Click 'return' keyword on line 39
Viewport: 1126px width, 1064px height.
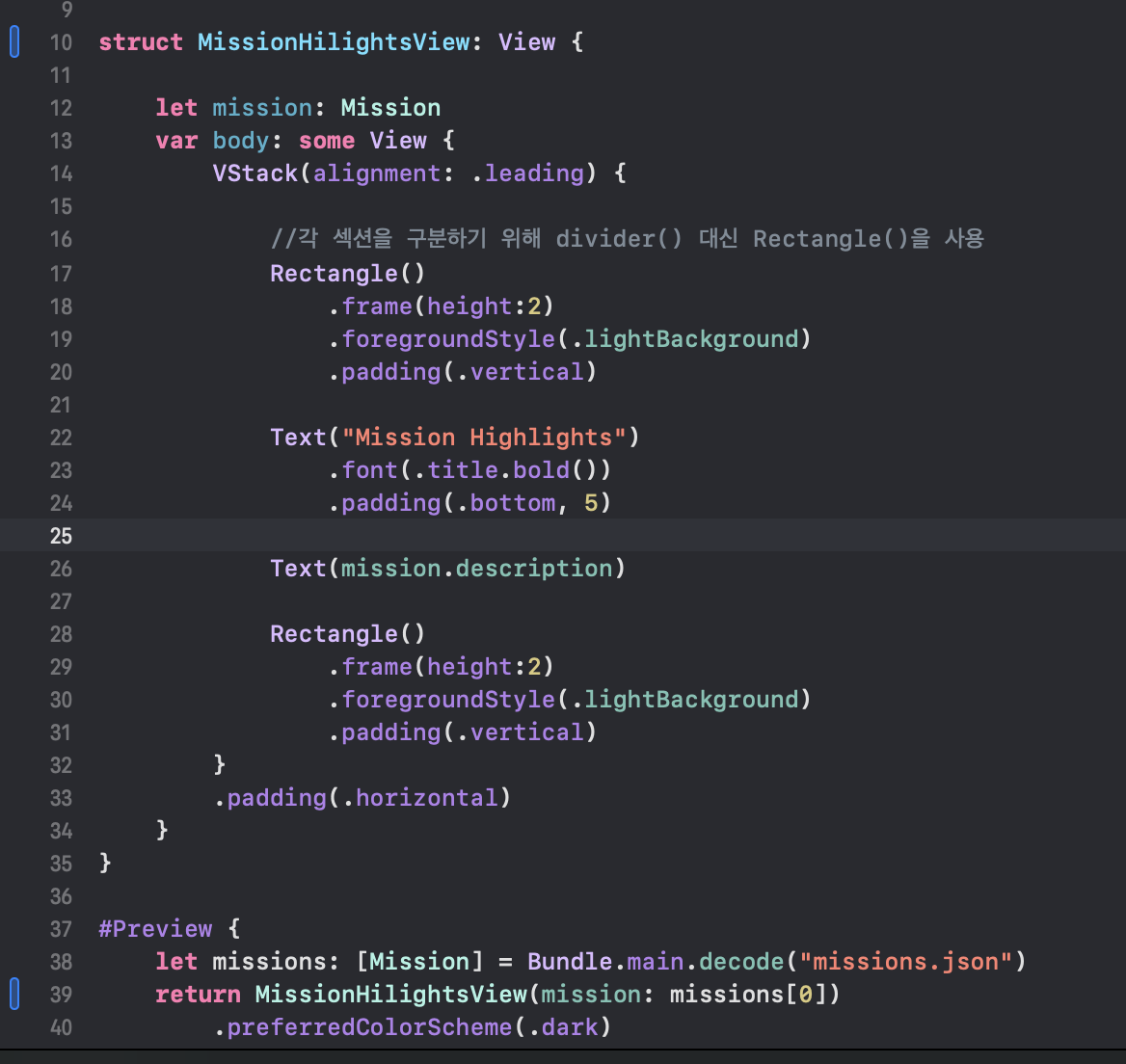[x=199, y=995]
